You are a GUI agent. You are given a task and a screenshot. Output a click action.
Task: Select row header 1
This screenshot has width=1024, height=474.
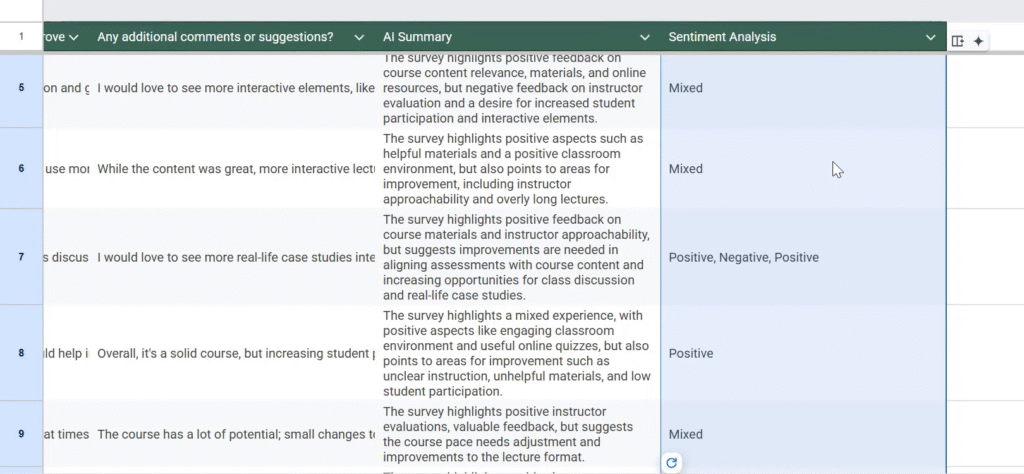click(x=22, y=37)
